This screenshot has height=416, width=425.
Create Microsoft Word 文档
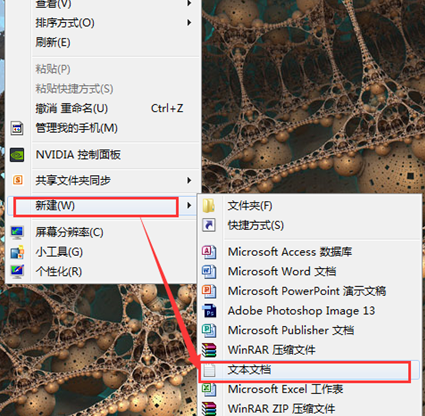(x=282, y=271)
